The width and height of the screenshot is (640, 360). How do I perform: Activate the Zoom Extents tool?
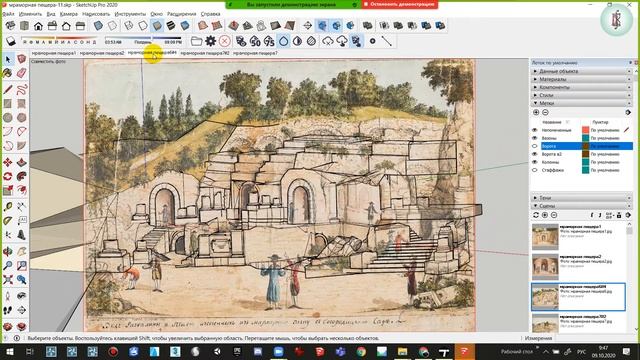[x=8, y=280]
